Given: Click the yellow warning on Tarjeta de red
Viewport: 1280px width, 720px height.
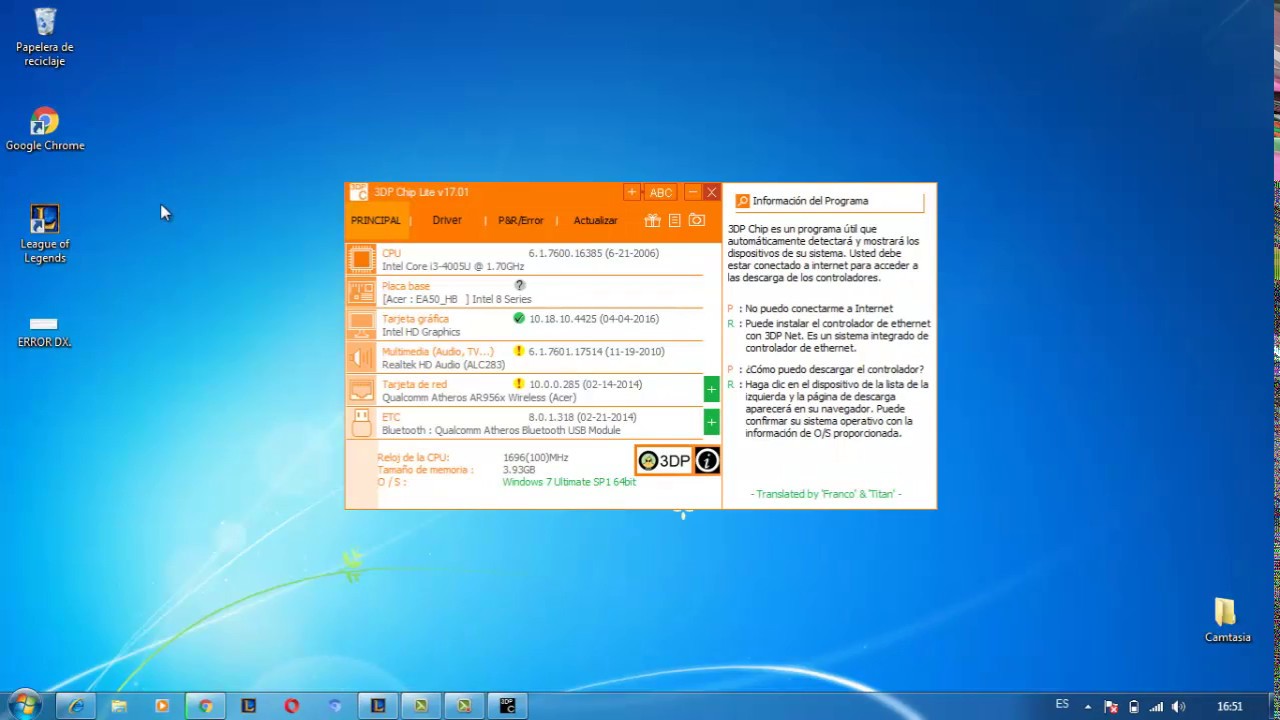Looking at the screenshot, I should 519,384.
